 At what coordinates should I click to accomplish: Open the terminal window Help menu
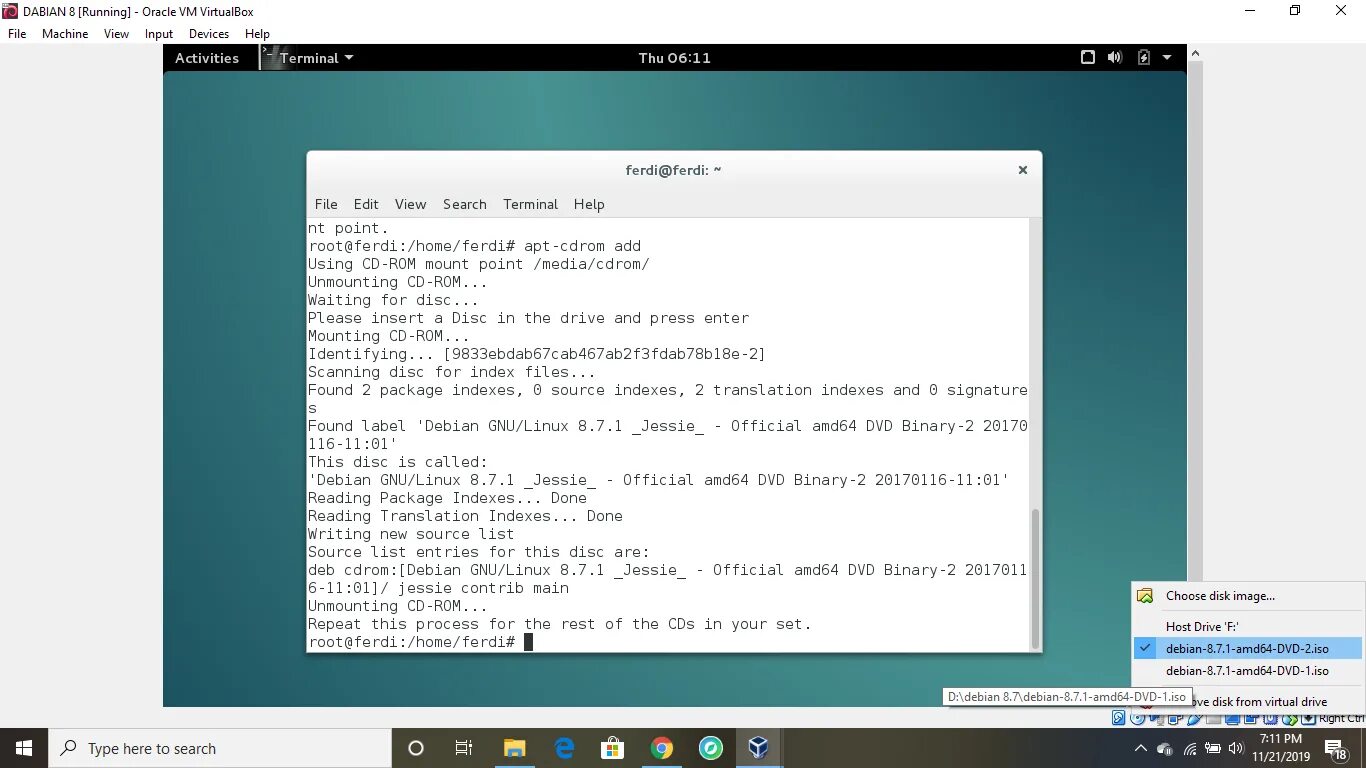(x=589, y=204)
